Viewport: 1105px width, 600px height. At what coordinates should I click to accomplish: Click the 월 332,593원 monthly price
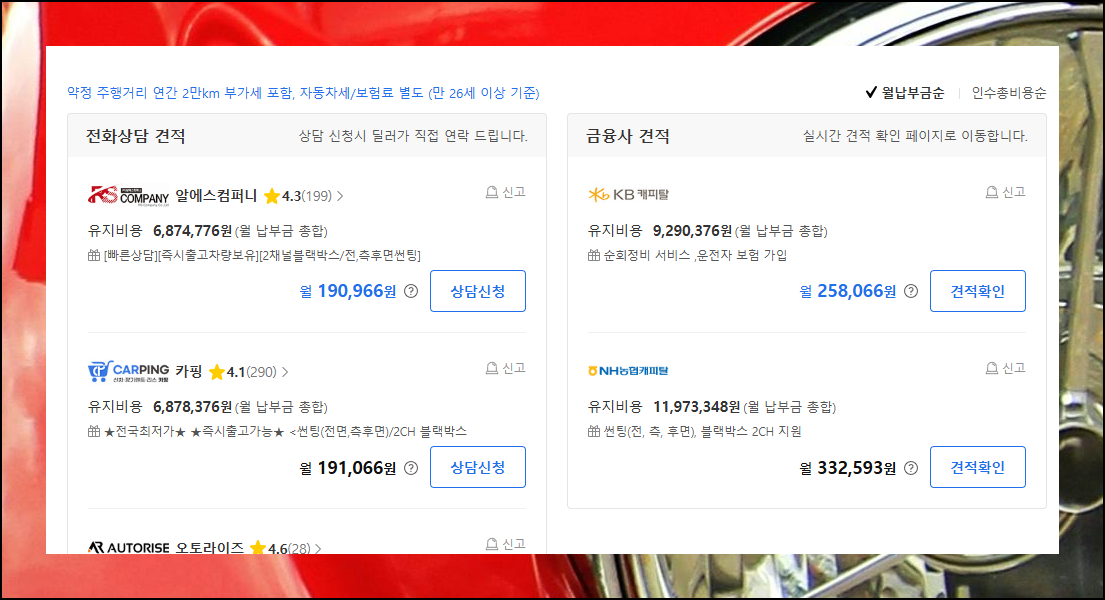(x=848, y=467)
